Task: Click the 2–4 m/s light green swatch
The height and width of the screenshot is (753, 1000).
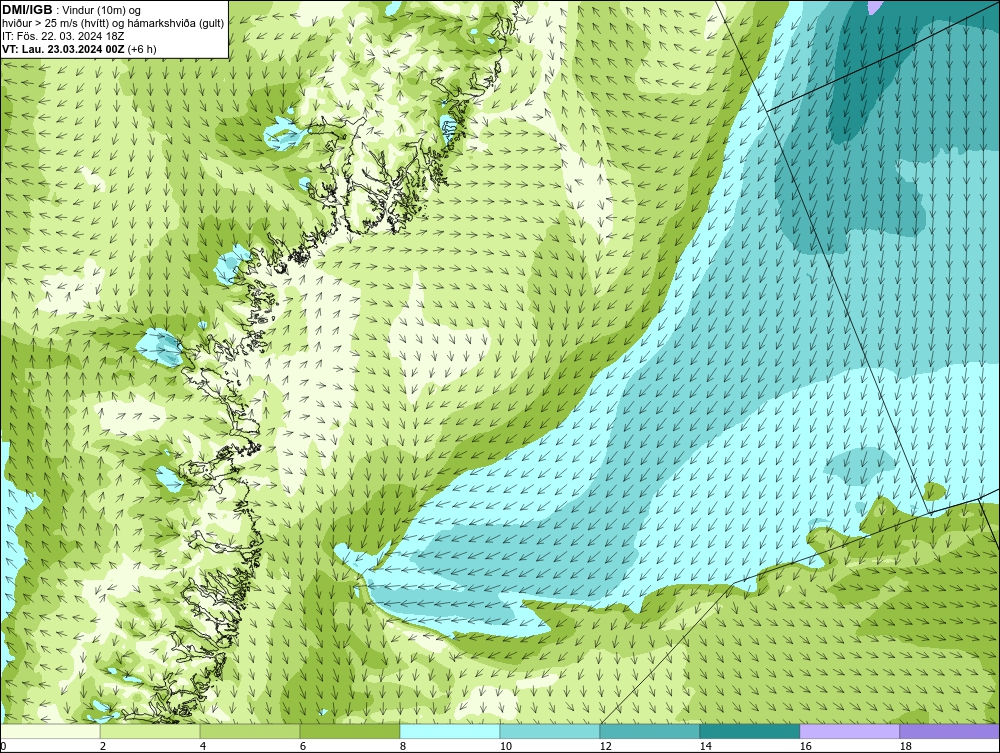Action: point(150,731)
